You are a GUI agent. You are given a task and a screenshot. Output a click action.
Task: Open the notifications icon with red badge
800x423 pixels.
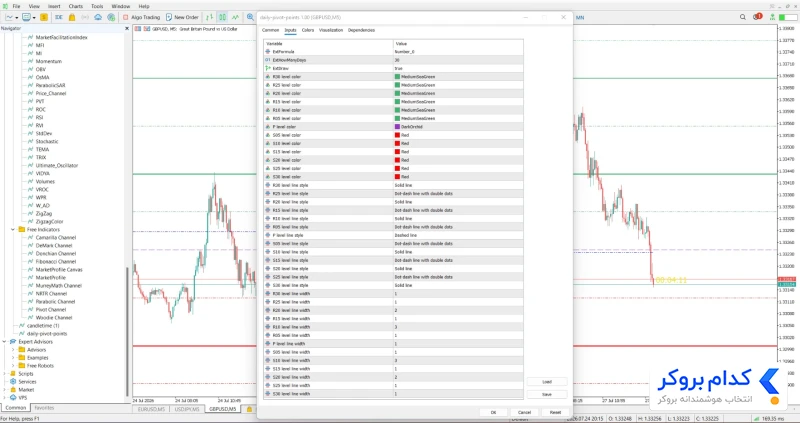(x=757, y=17)
